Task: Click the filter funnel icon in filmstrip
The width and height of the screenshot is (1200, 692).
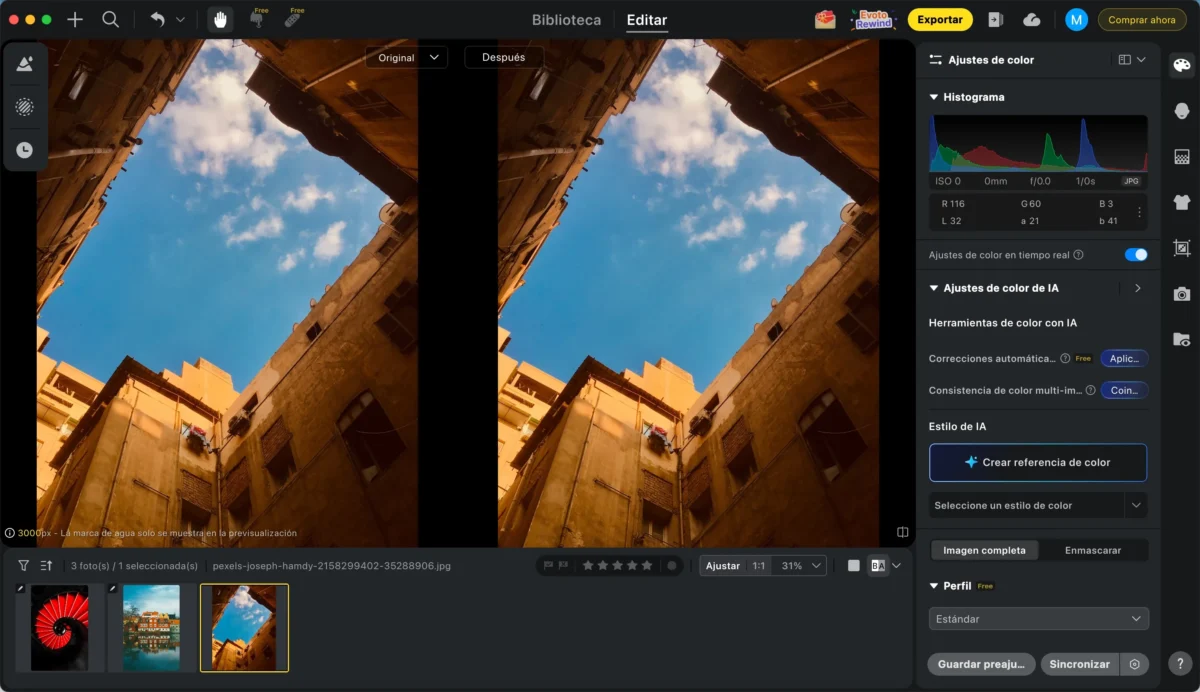Action: [x=24, y=566]
